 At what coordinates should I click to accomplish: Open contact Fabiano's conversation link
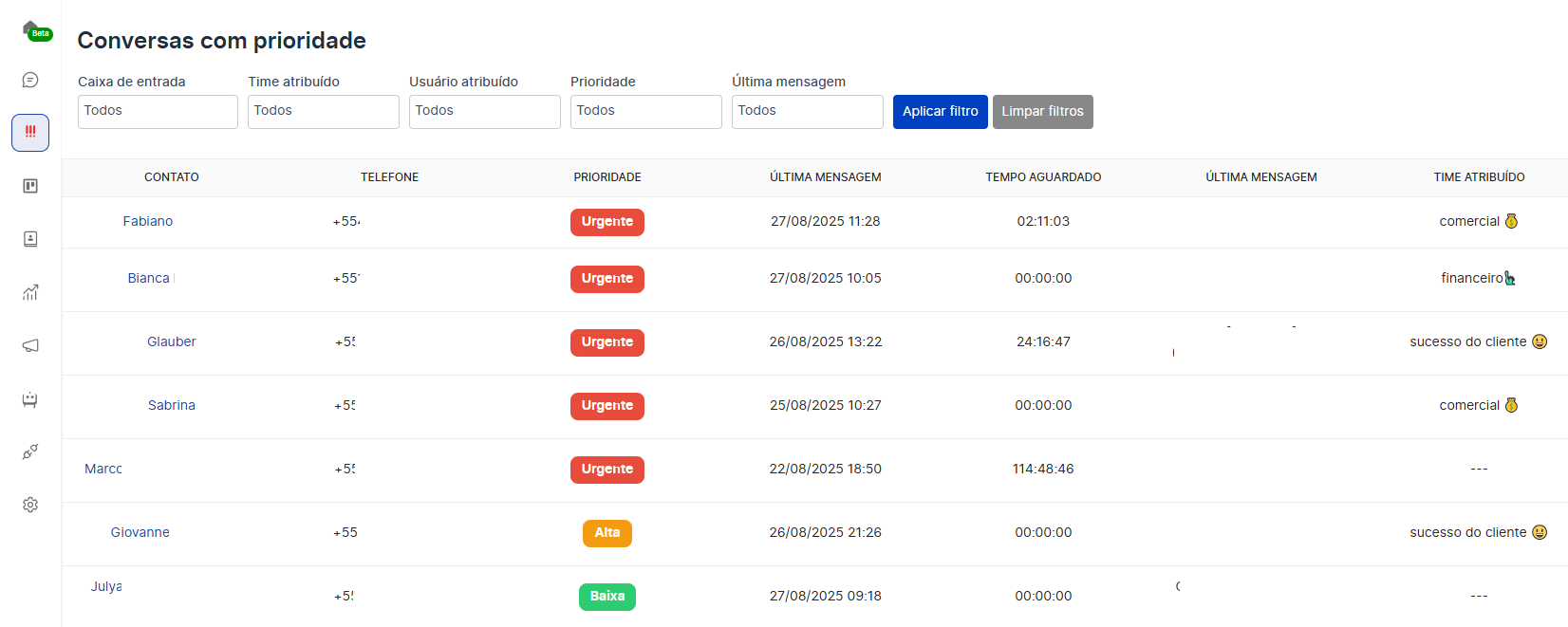click(x=148, y=221)
